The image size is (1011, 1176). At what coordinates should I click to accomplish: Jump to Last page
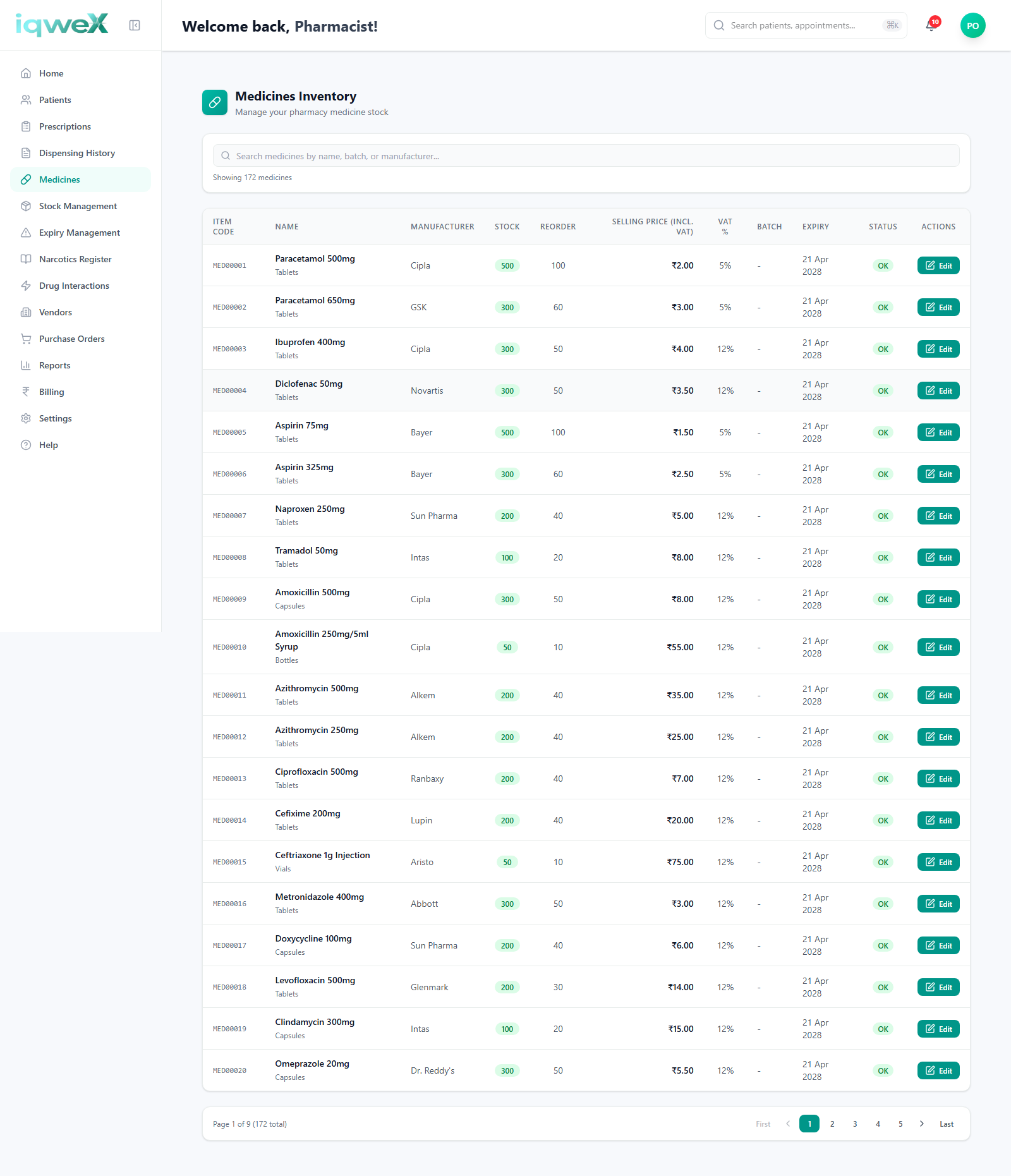tap(947, 1124)
